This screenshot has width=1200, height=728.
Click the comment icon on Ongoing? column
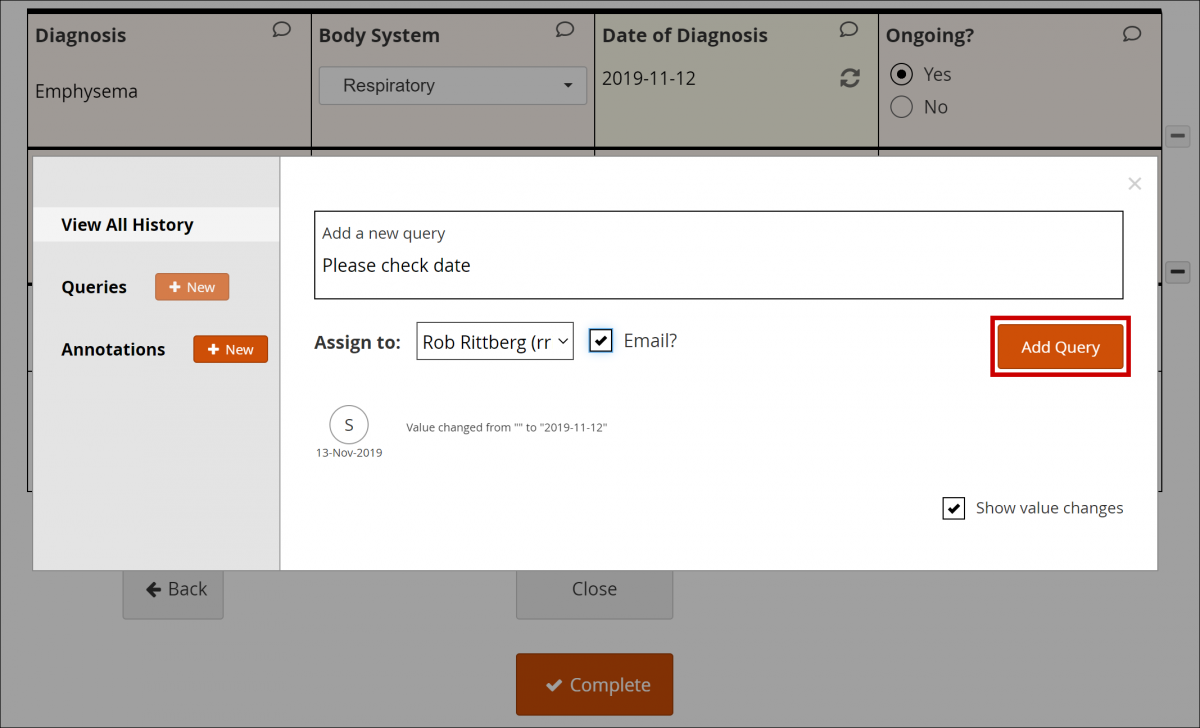(1131, 33)
